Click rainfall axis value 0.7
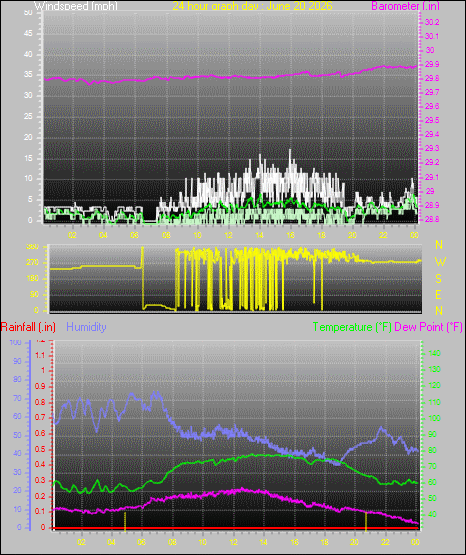The width and height of the screenshot is (466, 555). pos(40,418)
